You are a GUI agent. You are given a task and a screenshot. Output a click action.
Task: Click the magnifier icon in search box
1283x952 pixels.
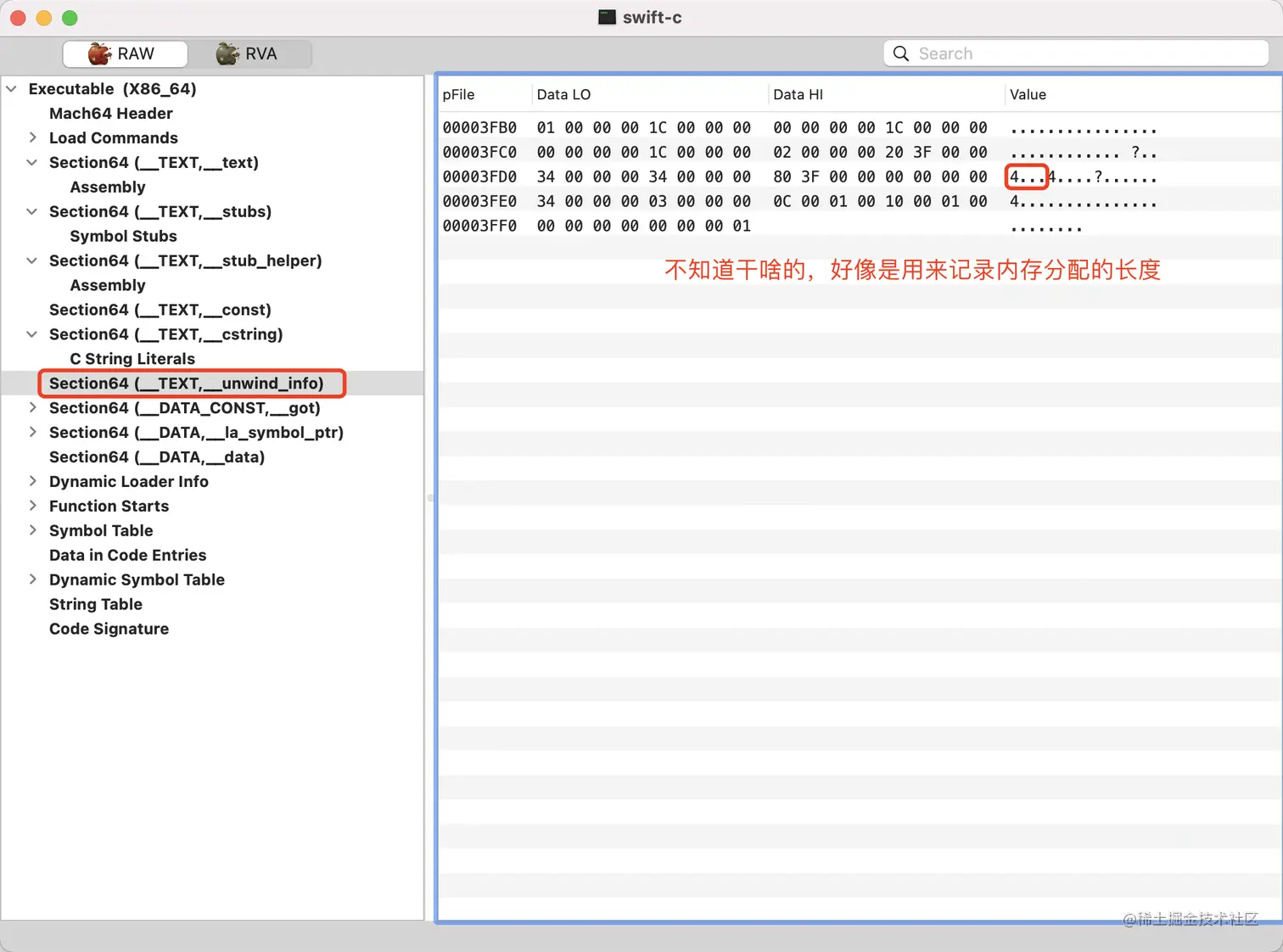coord(901,53)
